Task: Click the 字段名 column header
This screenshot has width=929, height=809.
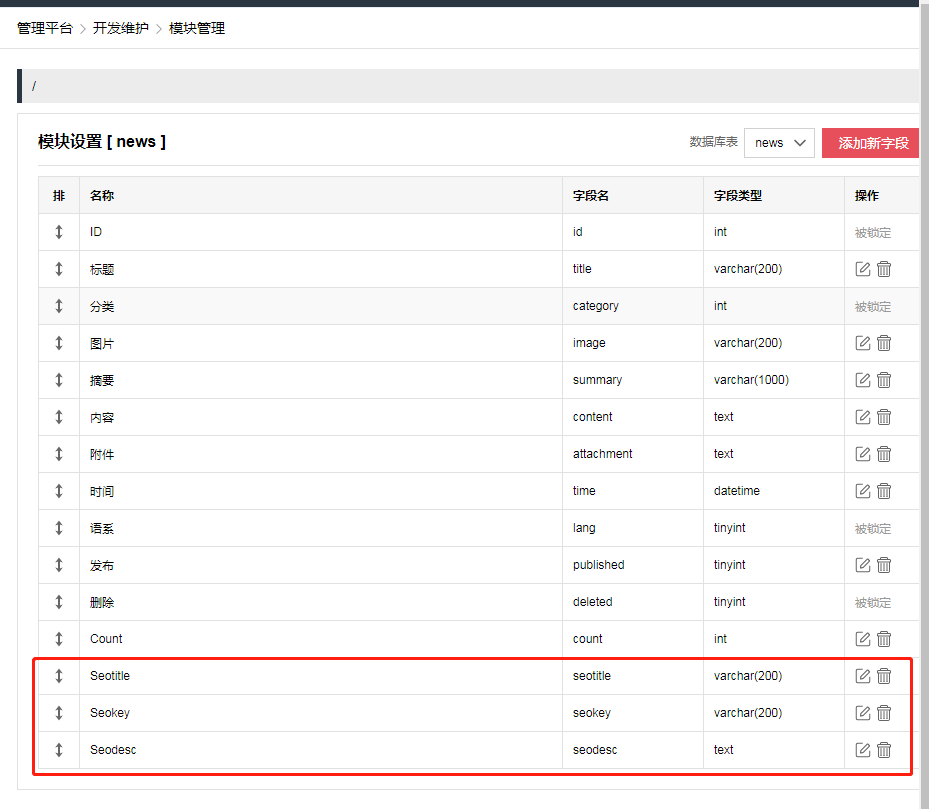Action: [591, 196]
